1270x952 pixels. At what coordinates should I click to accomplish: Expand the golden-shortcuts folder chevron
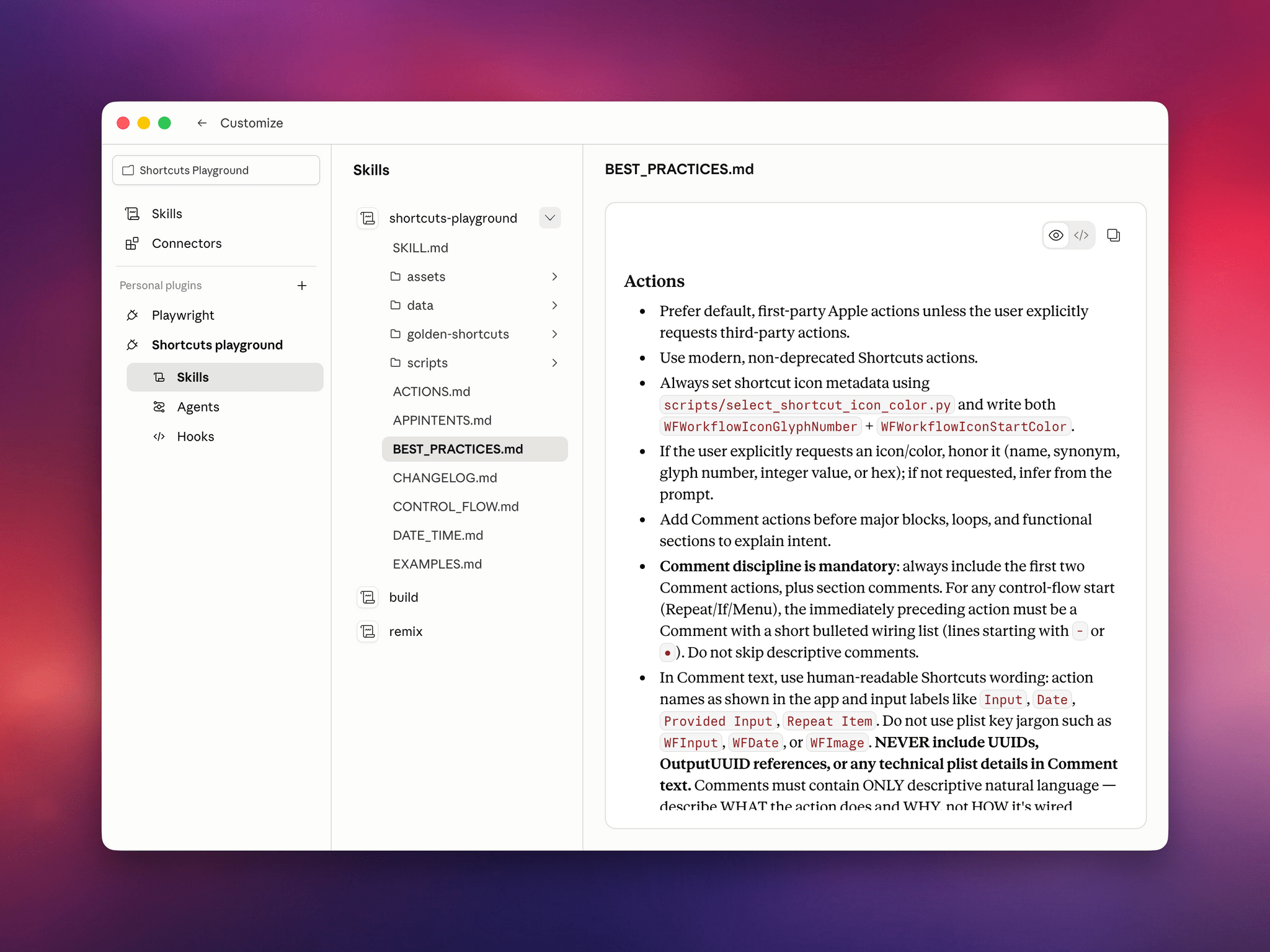click(554, 334)
